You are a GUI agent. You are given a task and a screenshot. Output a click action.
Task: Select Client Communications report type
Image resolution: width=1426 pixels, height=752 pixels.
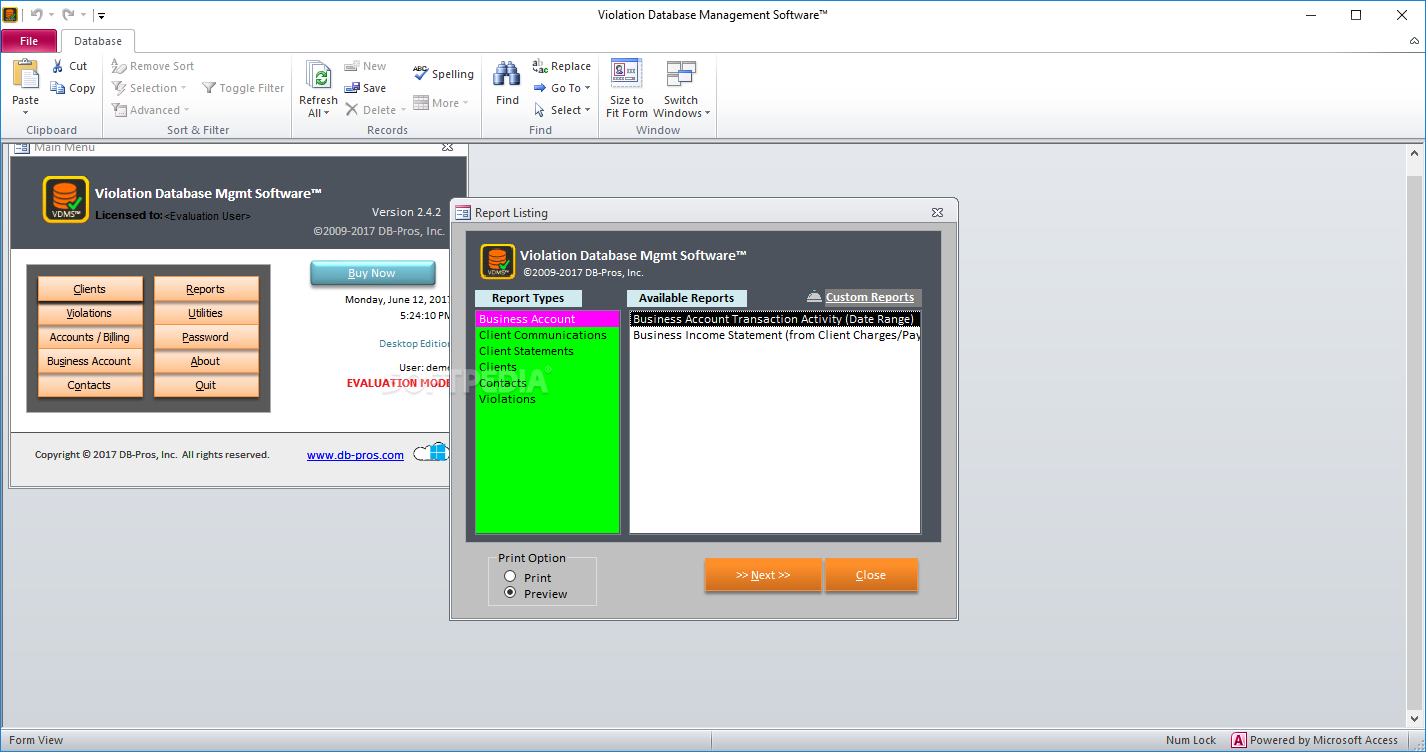[x=547, y=335]
